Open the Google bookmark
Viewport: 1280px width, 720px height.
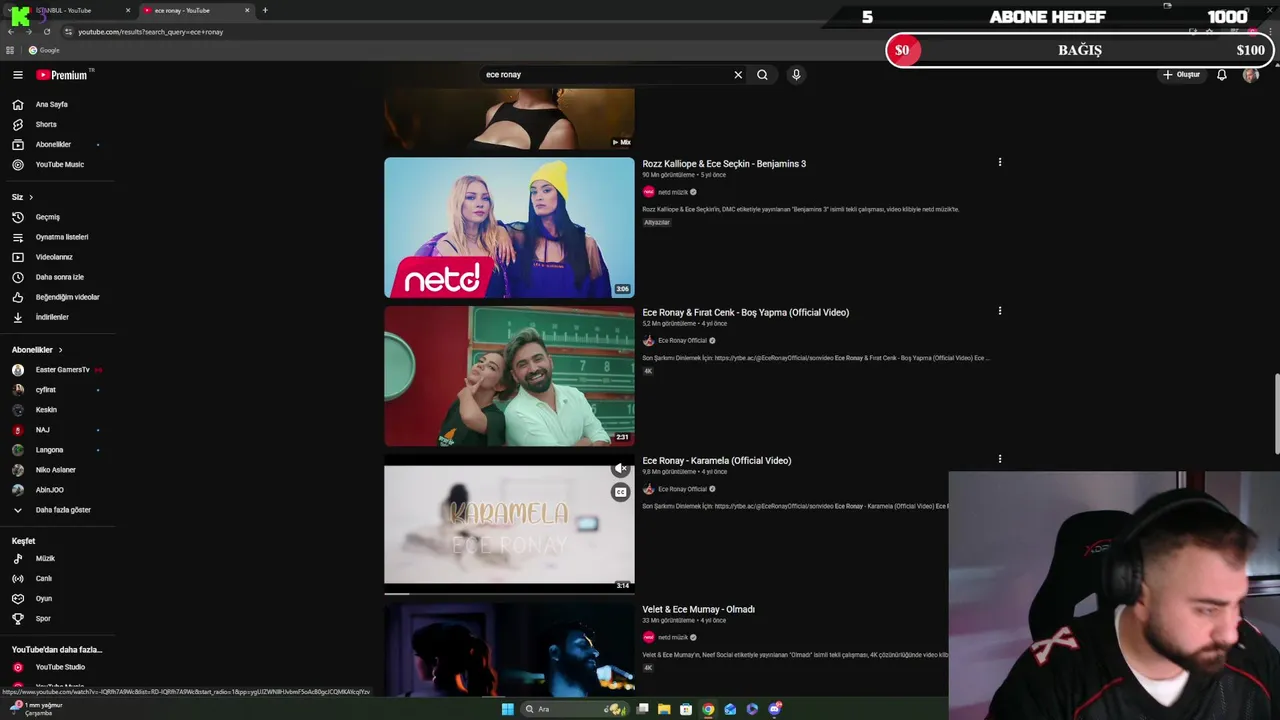(x=44, y=50)
